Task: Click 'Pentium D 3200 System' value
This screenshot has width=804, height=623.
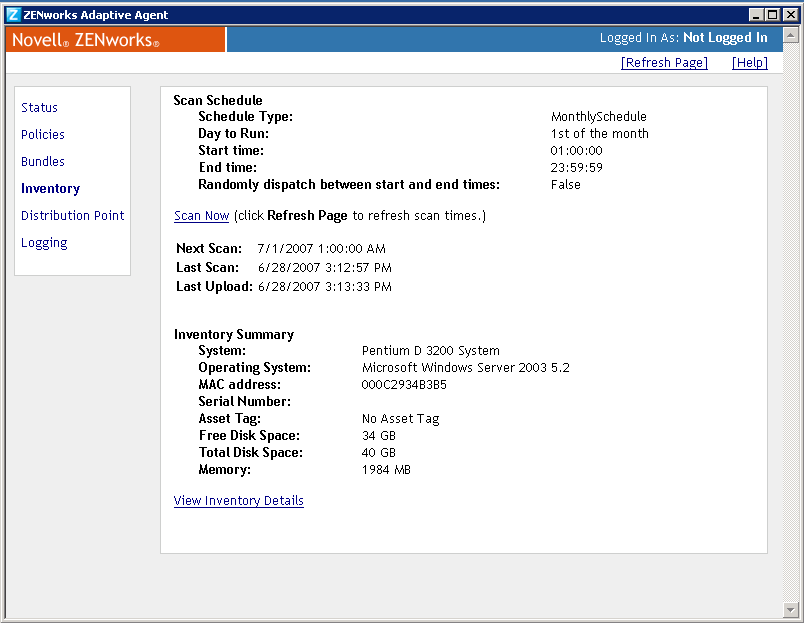Action: 431,351
